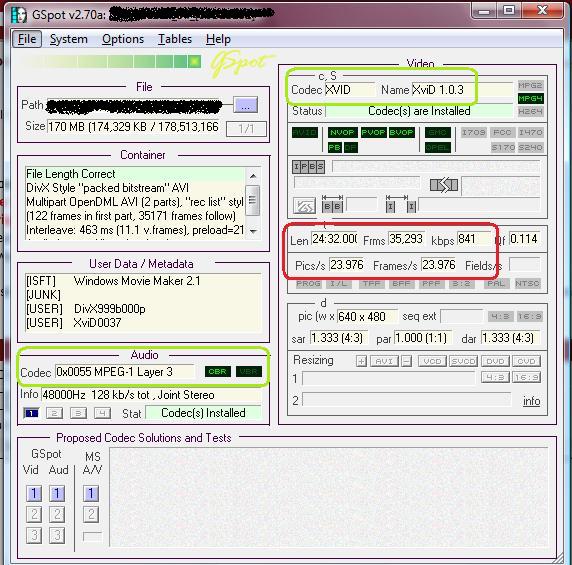Select audio stream 3 button

point(78,413)
